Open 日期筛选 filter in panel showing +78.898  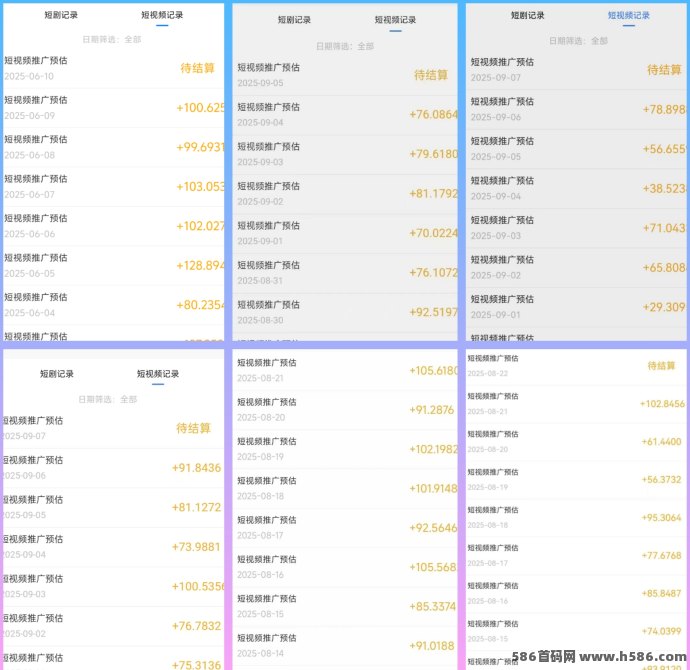pos(578,41)
